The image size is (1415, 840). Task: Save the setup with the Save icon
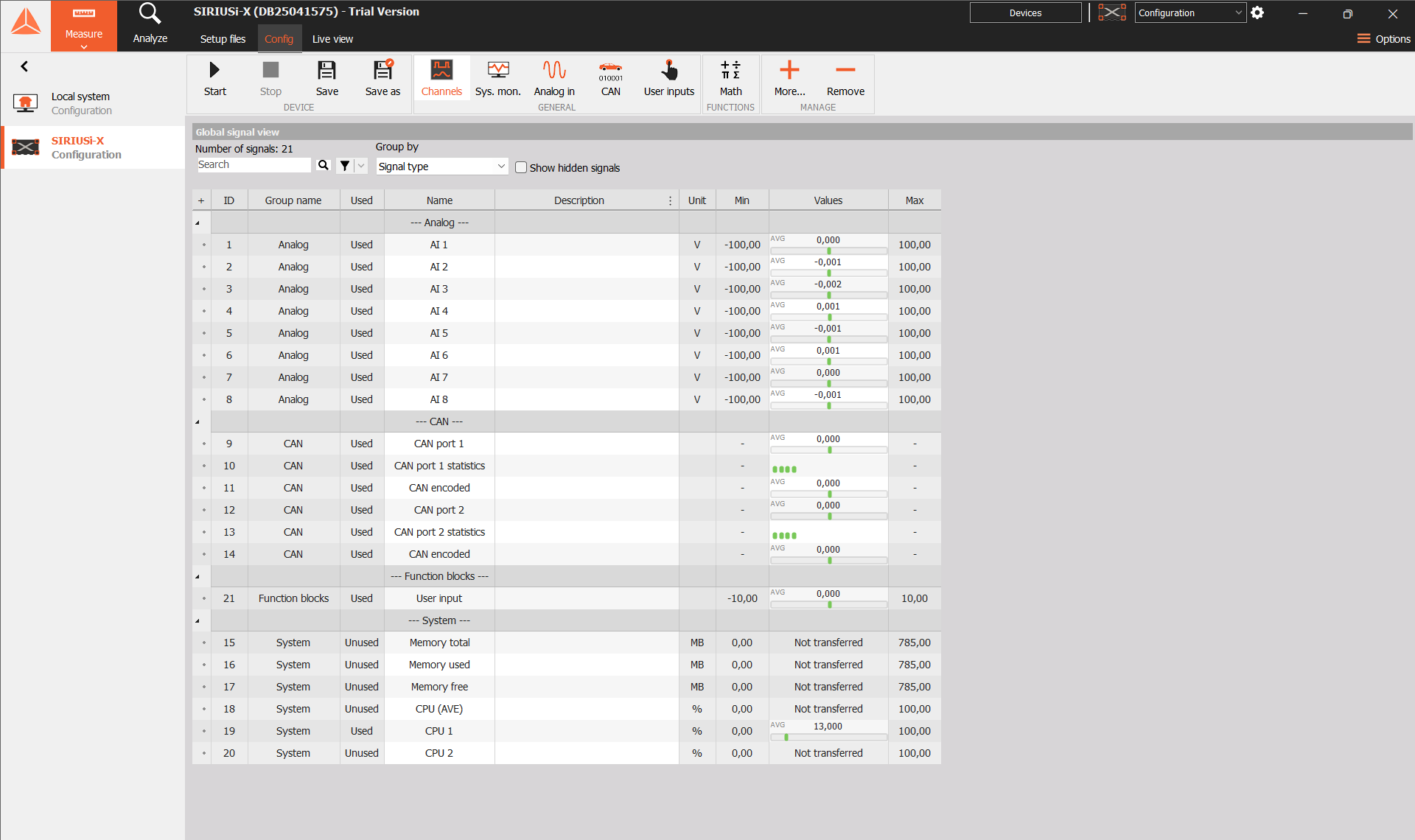[x=326, y=80]
